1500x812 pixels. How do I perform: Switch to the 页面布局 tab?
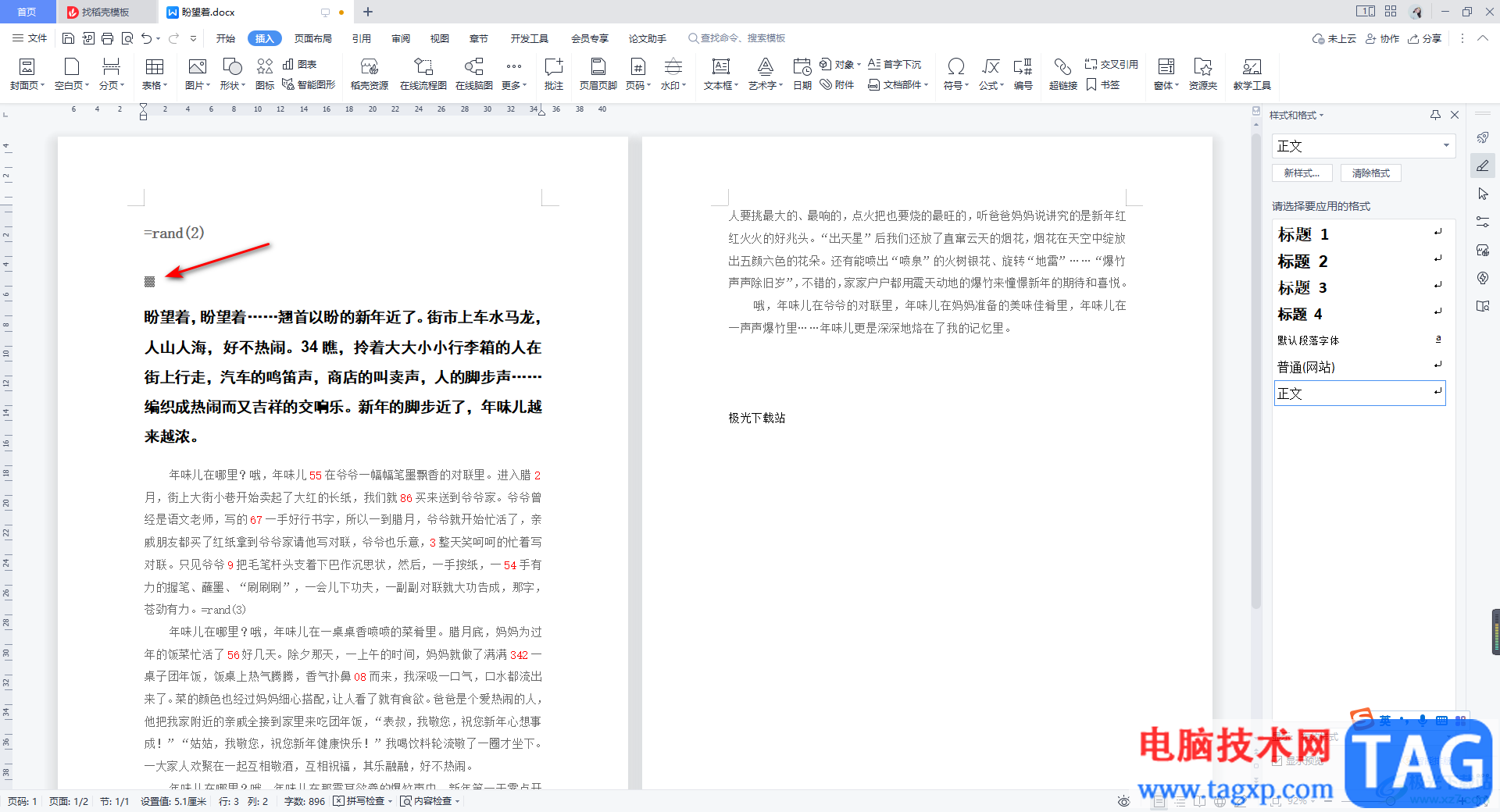pos(312,38)
